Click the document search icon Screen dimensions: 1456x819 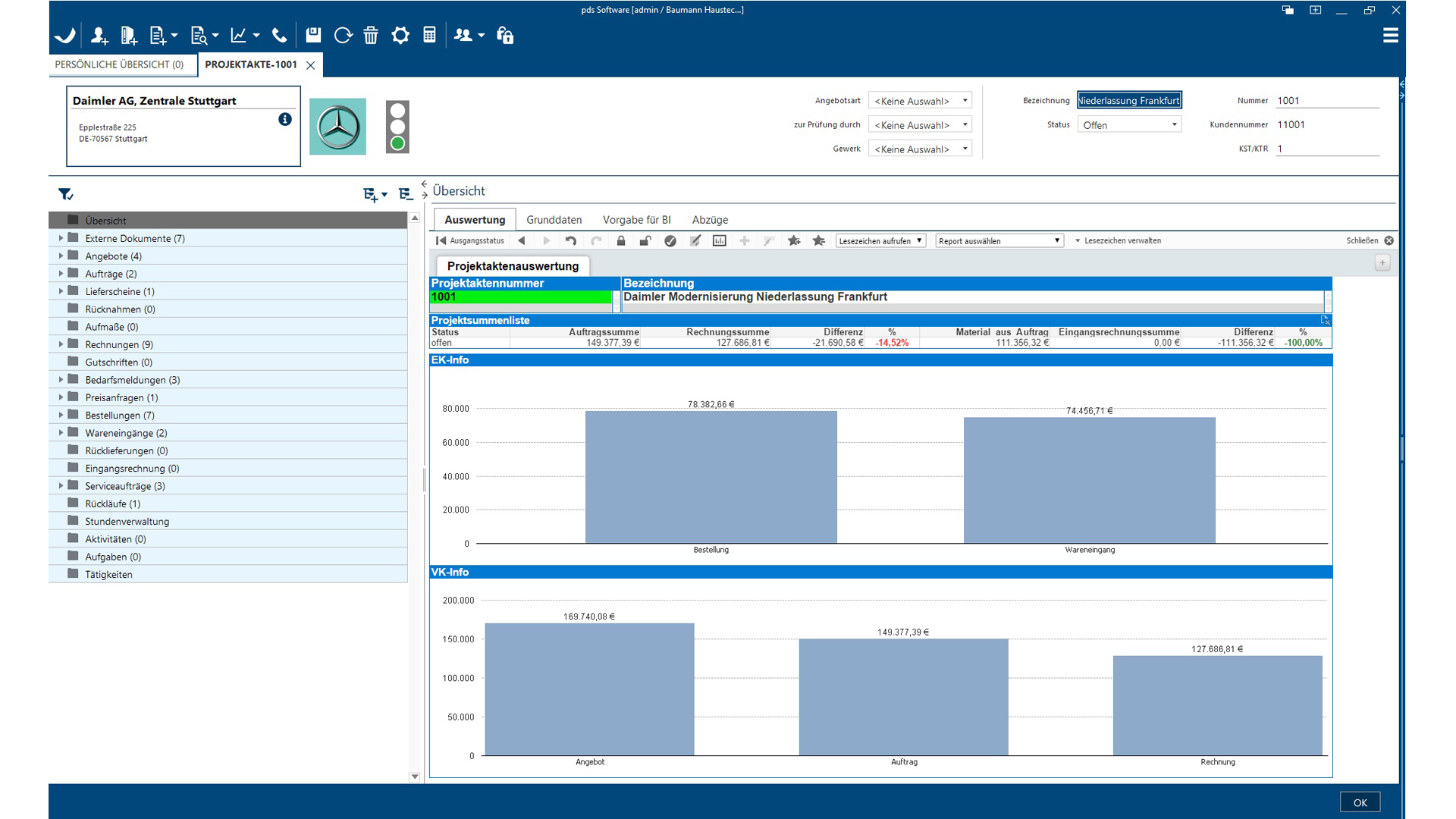[x=199, y=35]
